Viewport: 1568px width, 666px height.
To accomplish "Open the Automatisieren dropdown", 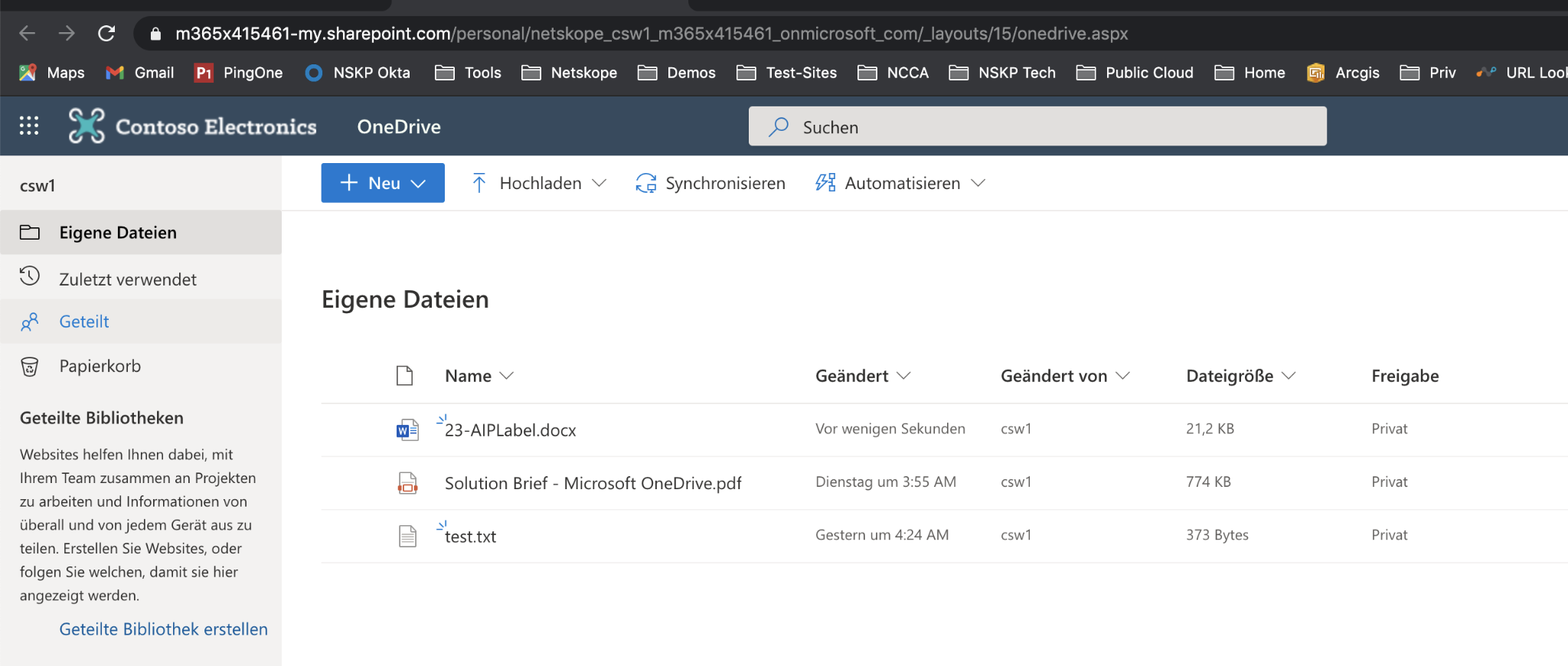I will pos(900,183).
